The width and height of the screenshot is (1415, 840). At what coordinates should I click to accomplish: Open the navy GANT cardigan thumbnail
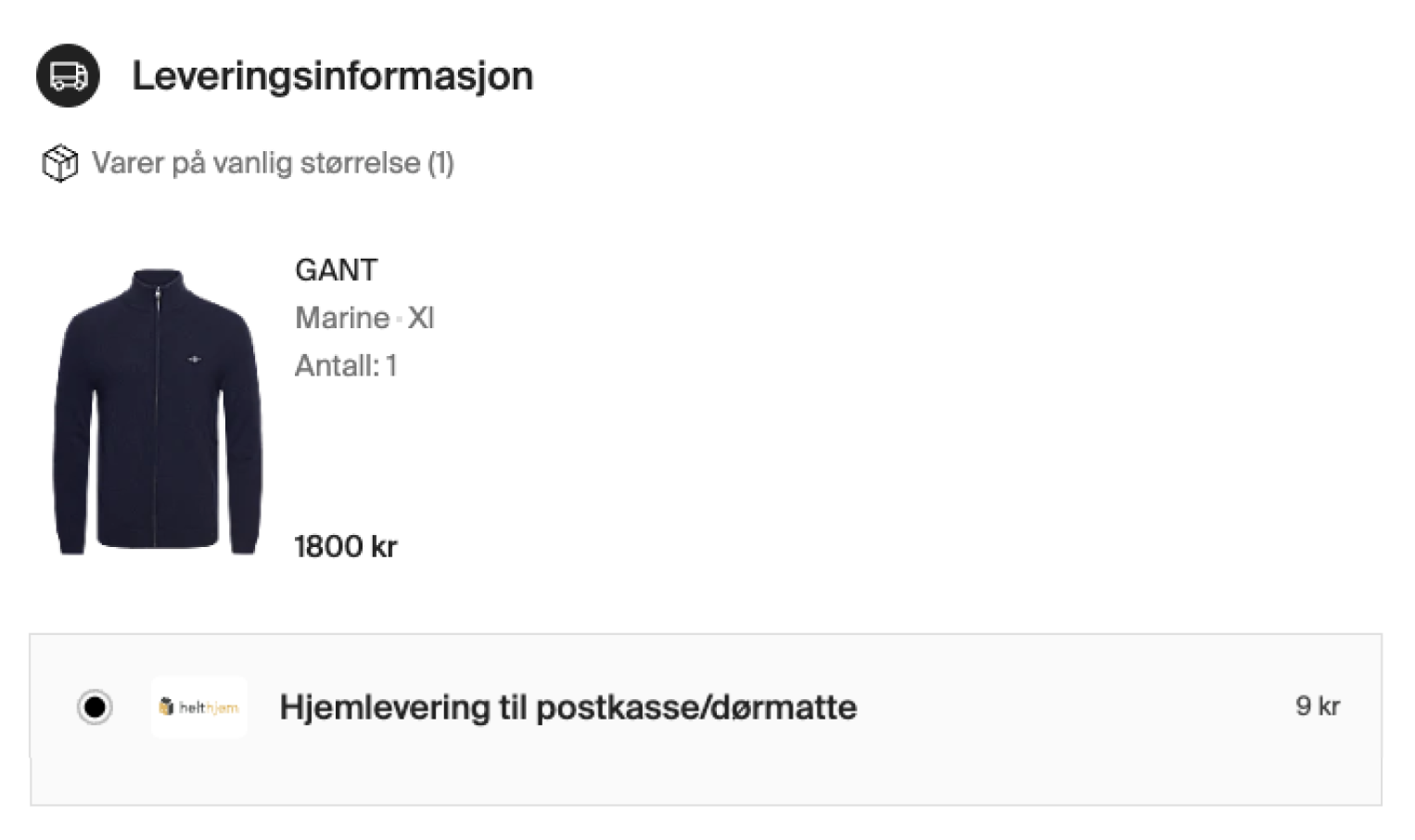click(157, 413)
